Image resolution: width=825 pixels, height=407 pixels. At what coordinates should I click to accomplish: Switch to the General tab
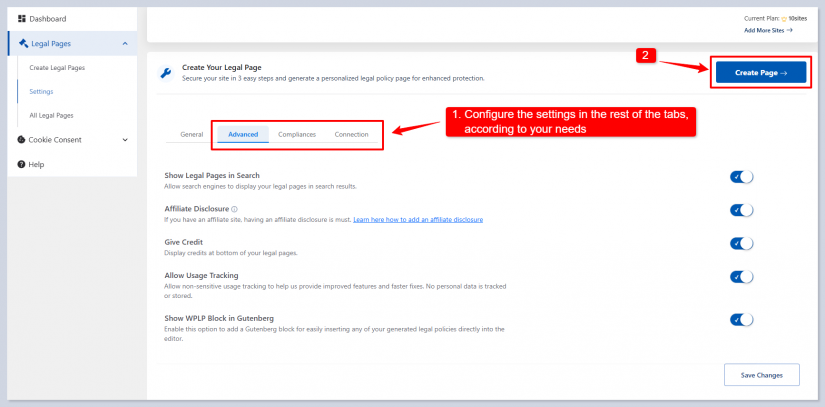[191, 134]
